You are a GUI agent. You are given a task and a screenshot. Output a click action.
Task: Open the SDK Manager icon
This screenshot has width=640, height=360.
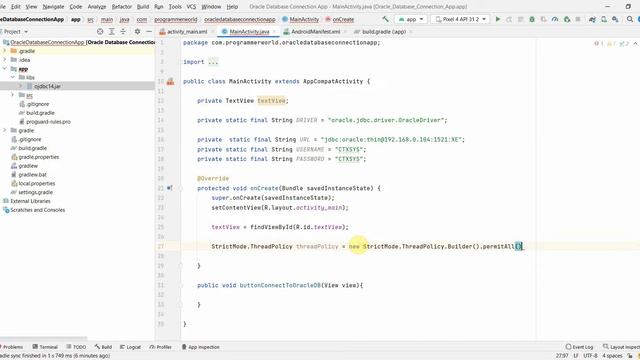point(615,19)
